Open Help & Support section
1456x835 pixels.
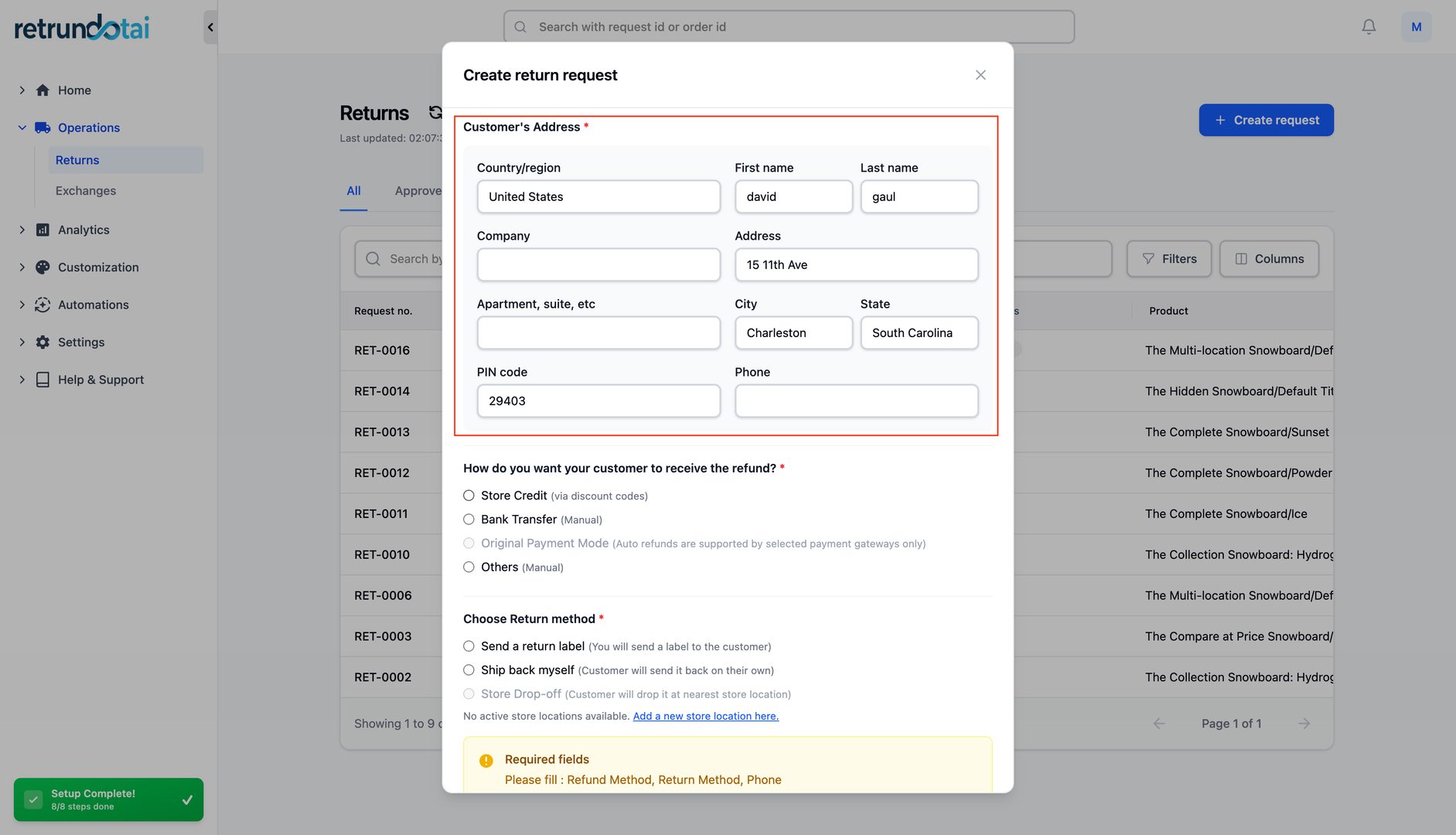101,379
